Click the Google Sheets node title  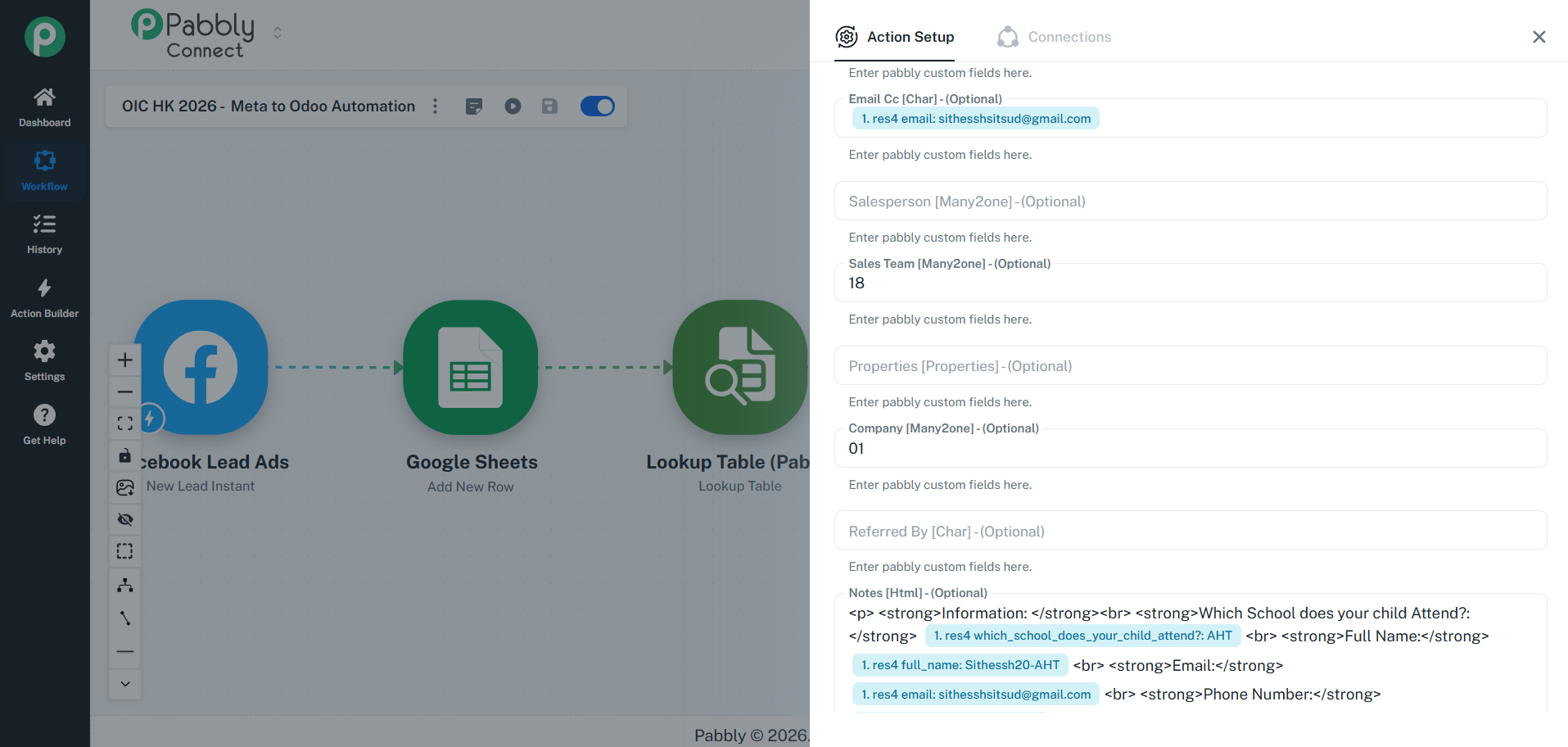(x=472, y=462)
